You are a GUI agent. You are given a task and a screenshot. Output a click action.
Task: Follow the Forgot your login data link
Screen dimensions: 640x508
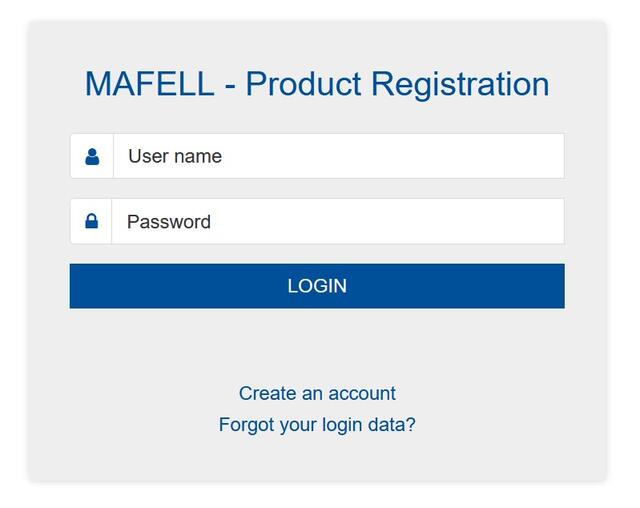point(317,424)
